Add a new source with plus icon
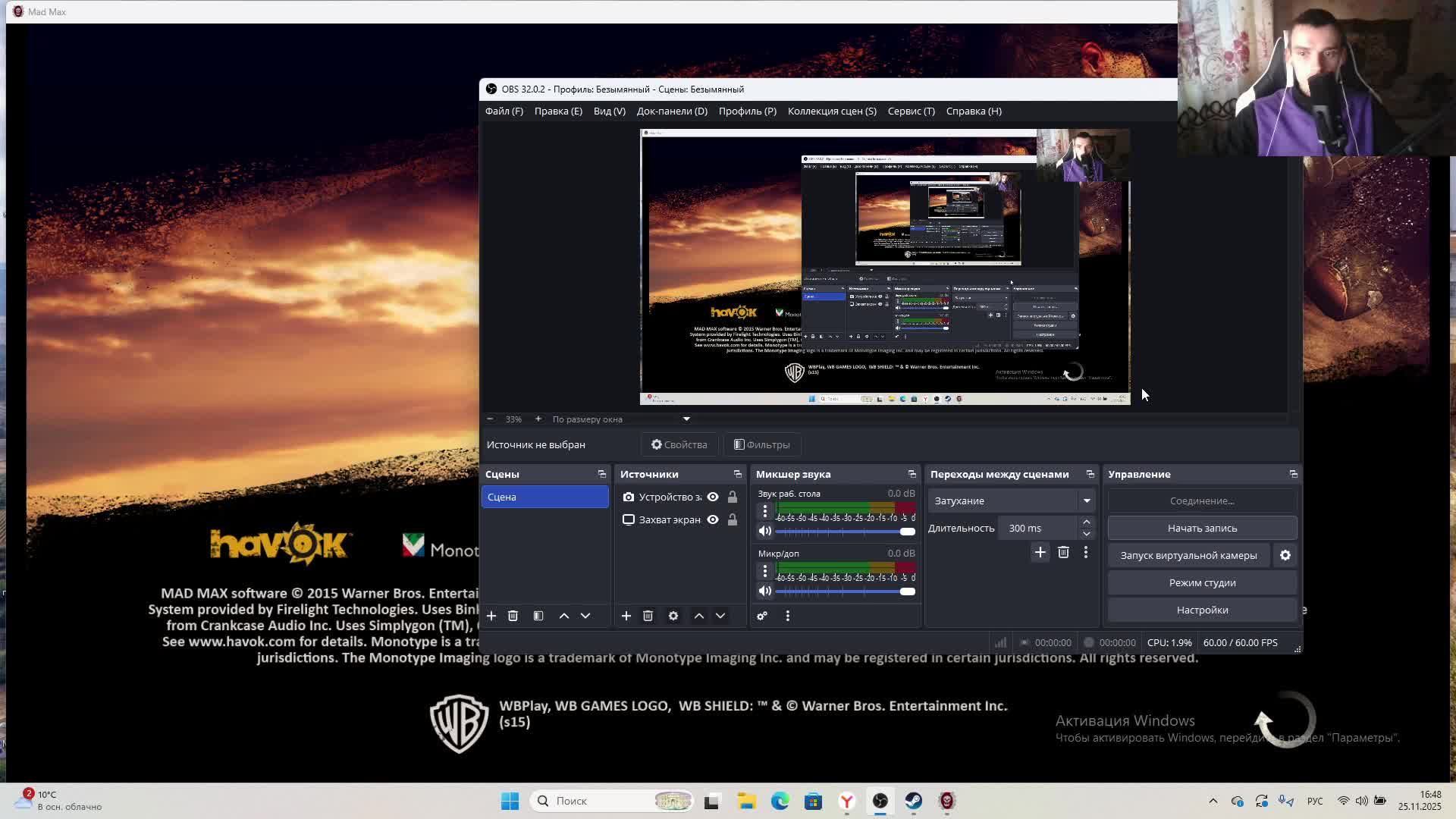 [626, 616]
